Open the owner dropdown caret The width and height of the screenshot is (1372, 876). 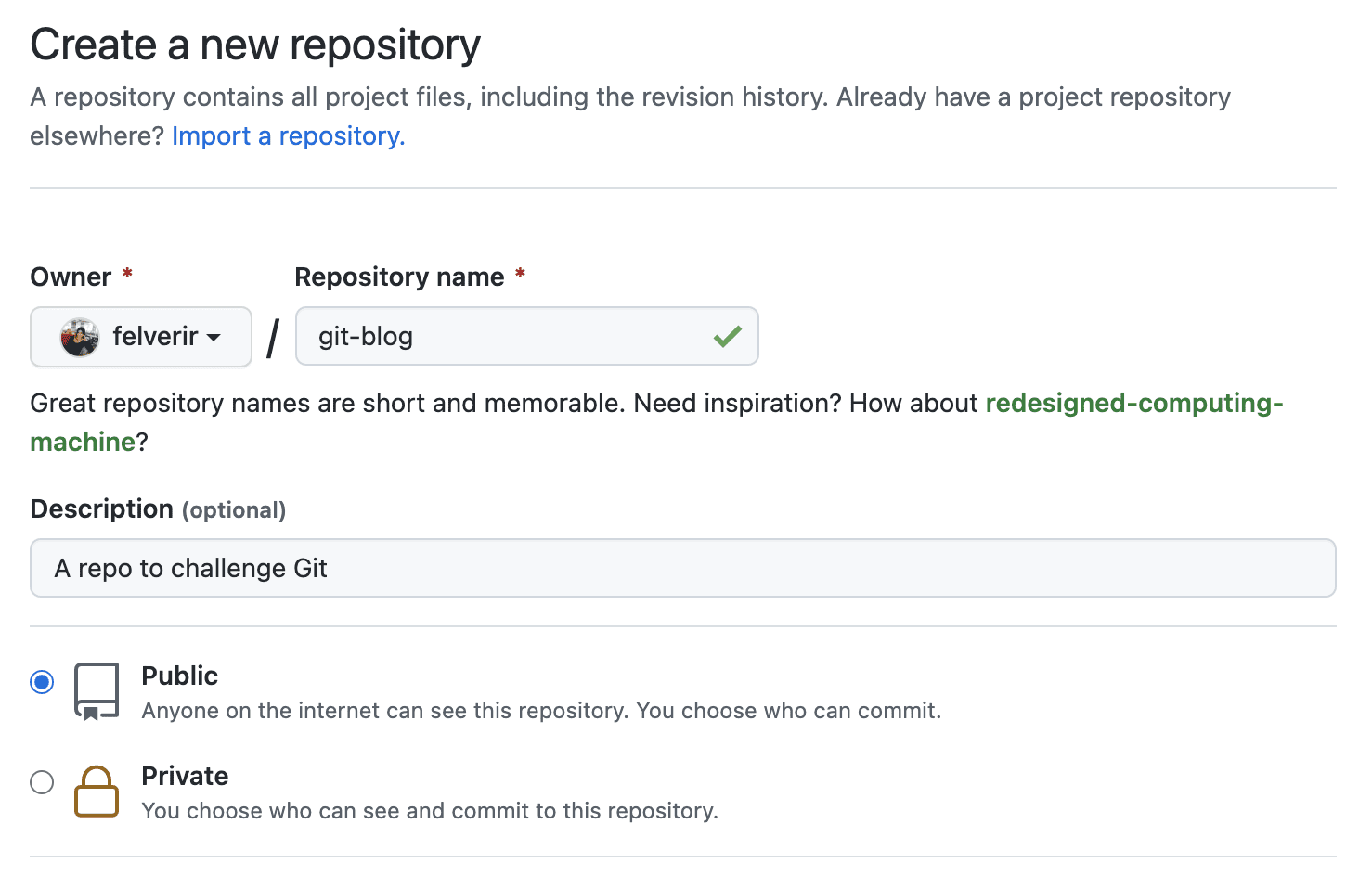pos(214,338)
